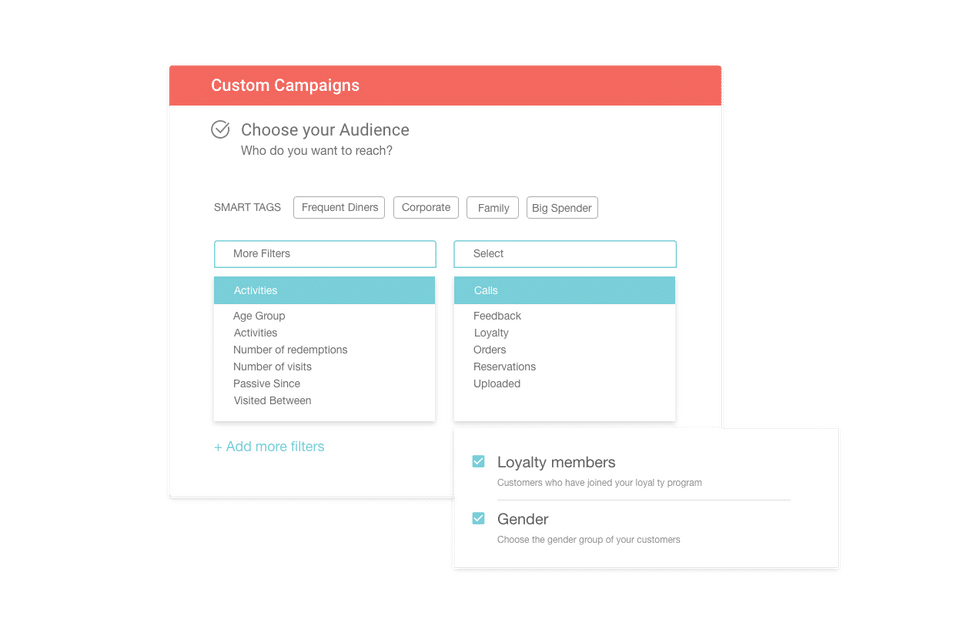Choose Number of visits filter

272,367
